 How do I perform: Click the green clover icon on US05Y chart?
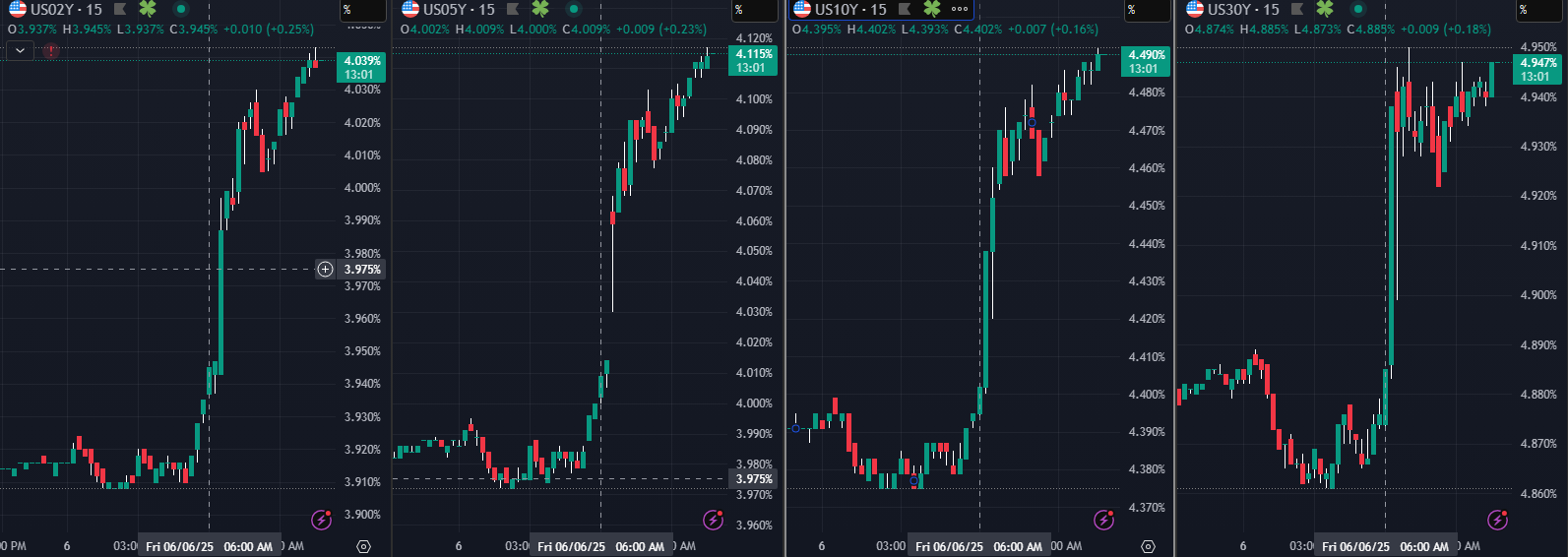click(540, 10)
